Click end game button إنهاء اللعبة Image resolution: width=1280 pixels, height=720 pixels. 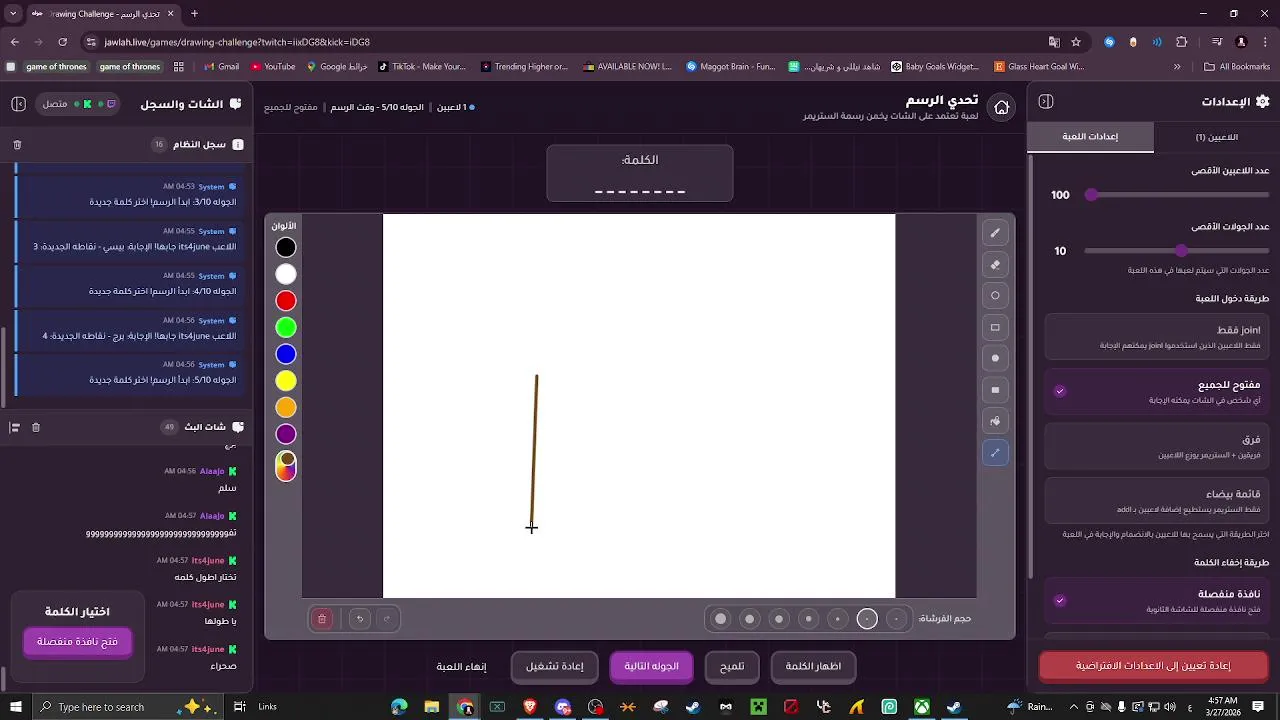point(461,667)
